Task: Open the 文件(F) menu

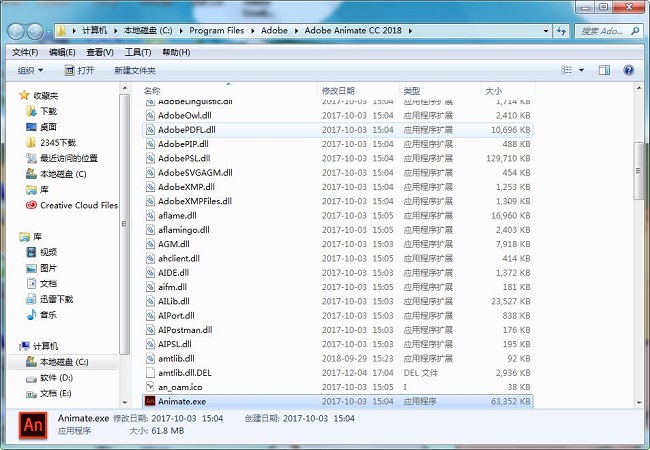Action: point(25,52)
